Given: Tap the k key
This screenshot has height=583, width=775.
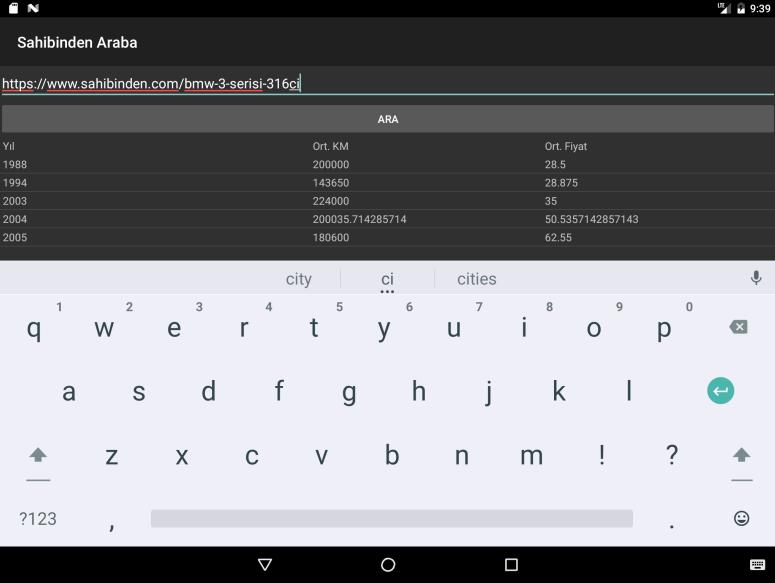Looking at the screenshot, I should (x=559, y=391).
